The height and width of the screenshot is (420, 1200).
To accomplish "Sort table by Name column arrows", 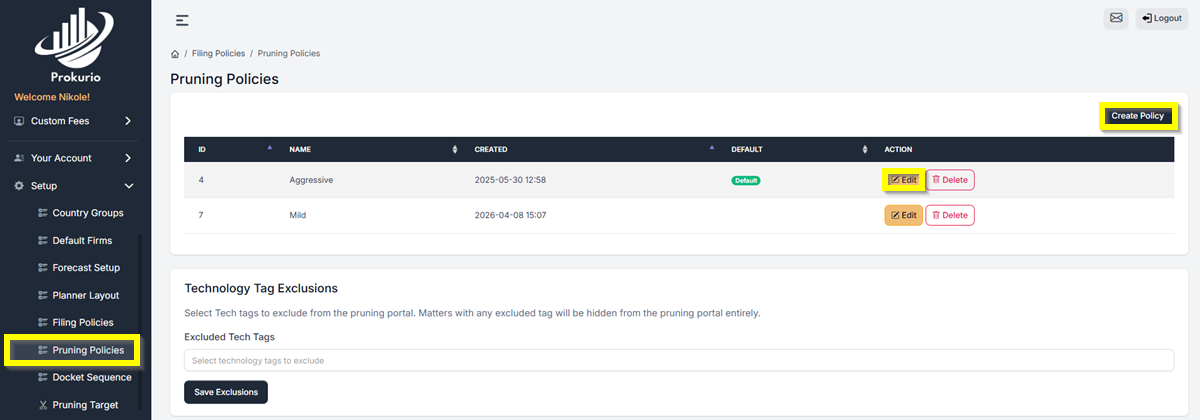I will click(x=455, y=149).
